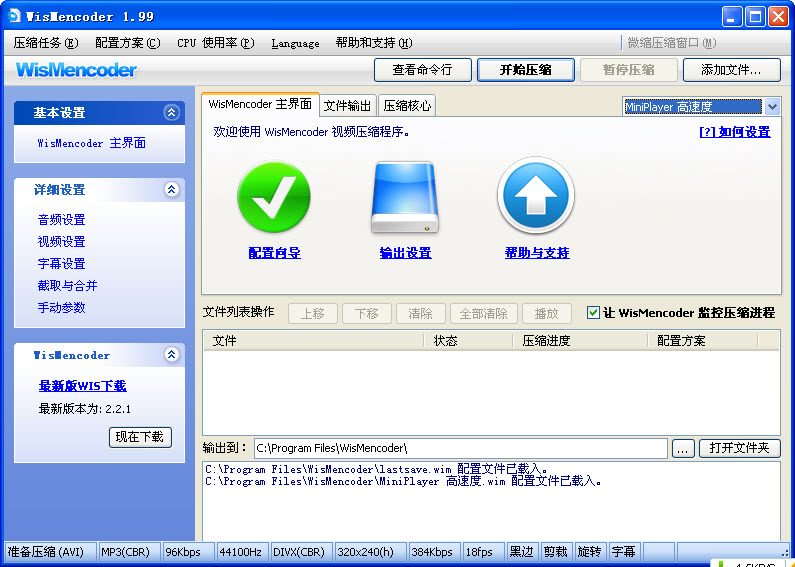Image resolution: width=795 pixels, height=567 pixels.
Task: Switch to the 文件输出 tab
Action: point(347,105)
